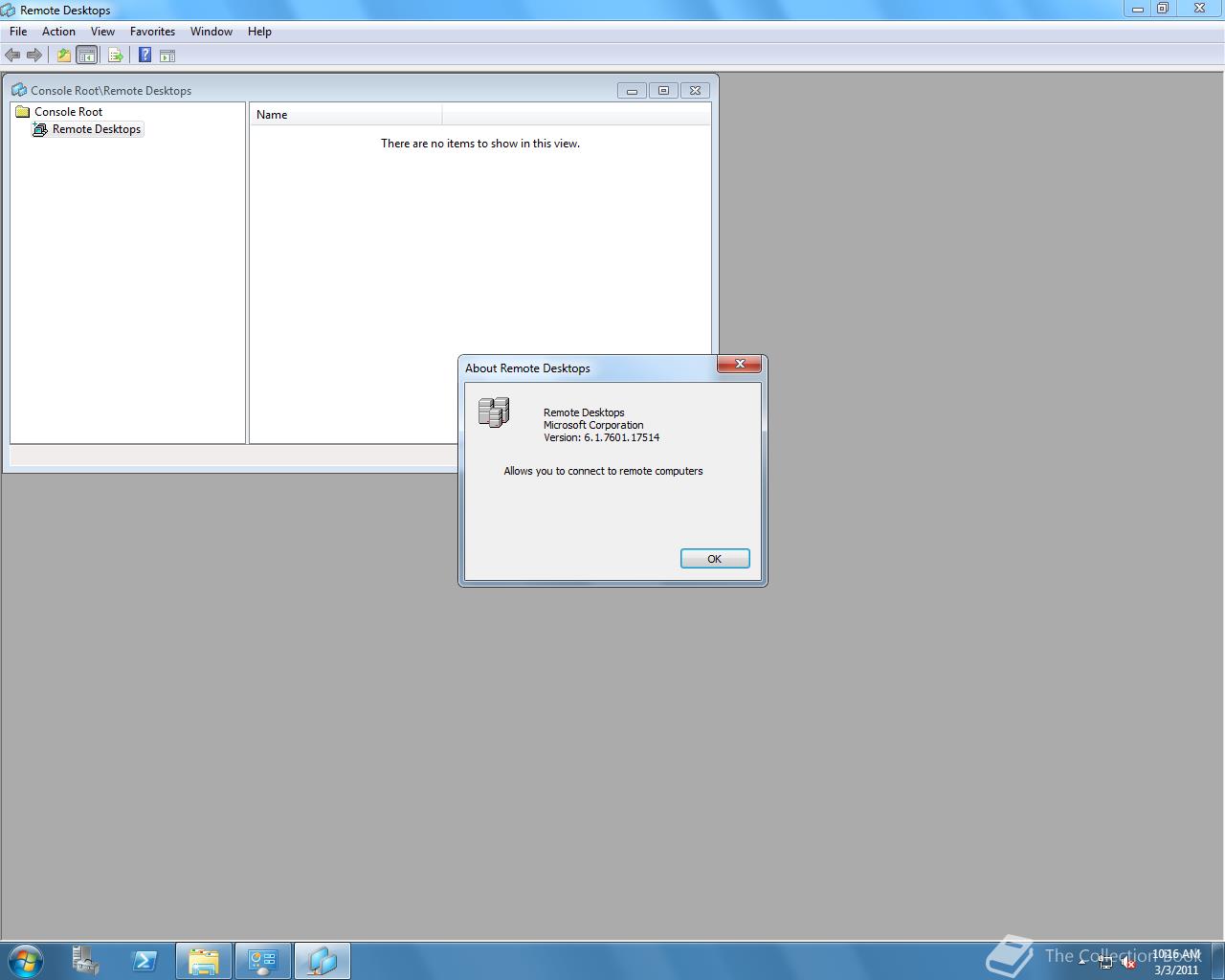Close the Console Root child window
This screenshot has height=980, width=1225.
coord(695,91)
